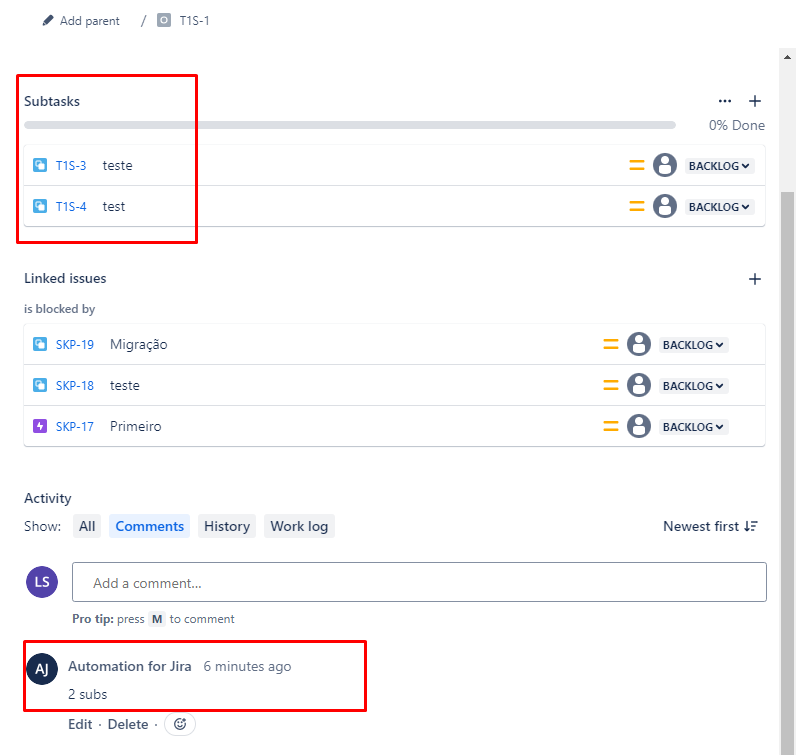Open linked issue SKP-18
The image size is (800, 755).
(74, 385)
